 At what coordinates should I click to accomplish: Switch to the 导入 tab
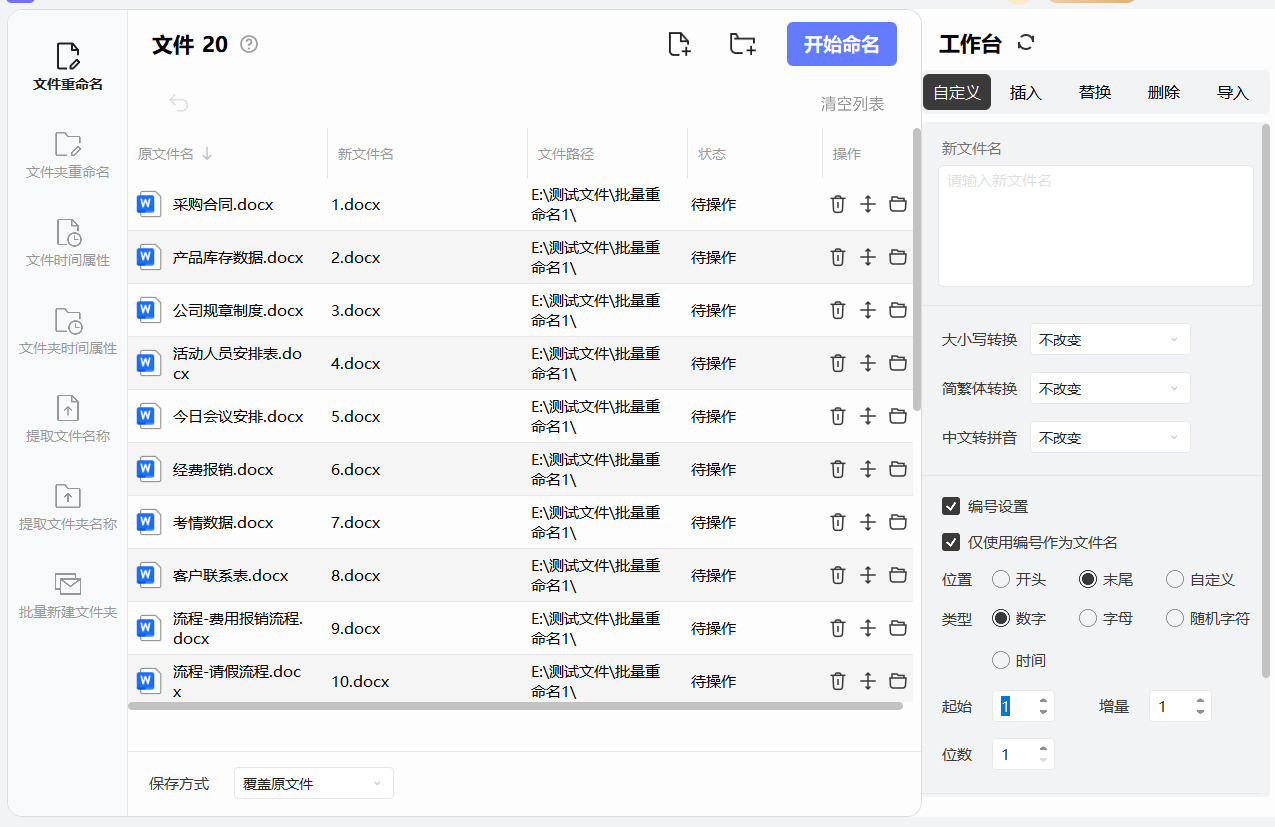[x=1233, y=92]
